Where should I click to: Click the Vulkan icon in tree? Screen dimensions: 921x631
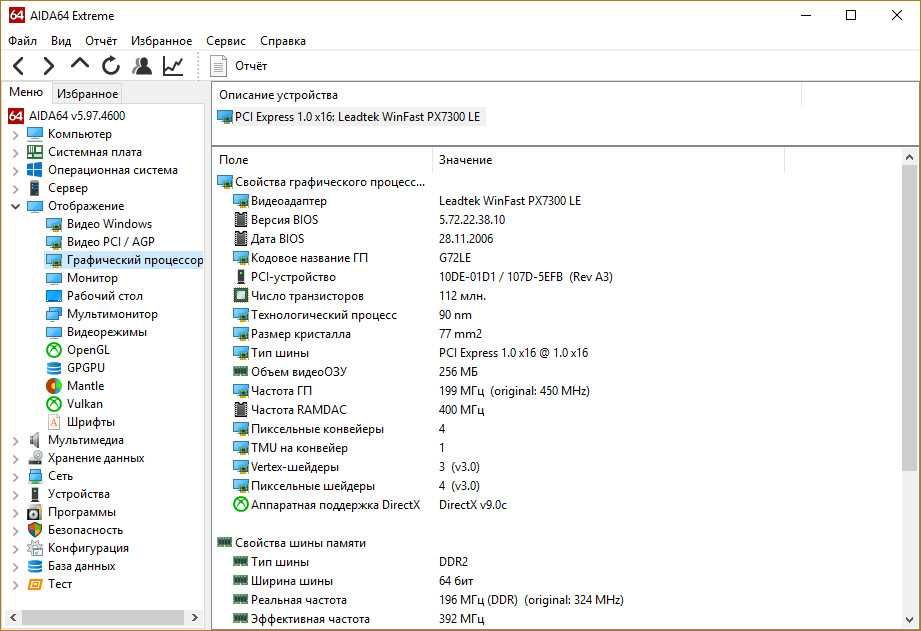click(x=53, y=404)
